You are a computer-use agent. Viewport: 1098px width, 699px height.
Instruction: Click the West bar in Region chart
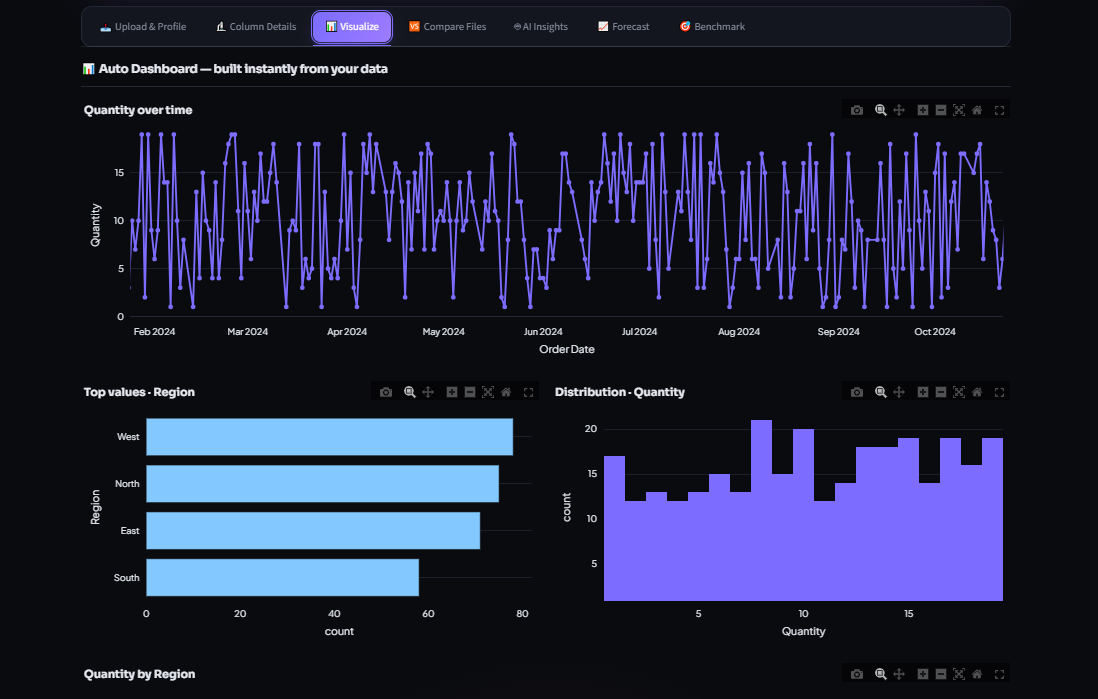point(329,437)
